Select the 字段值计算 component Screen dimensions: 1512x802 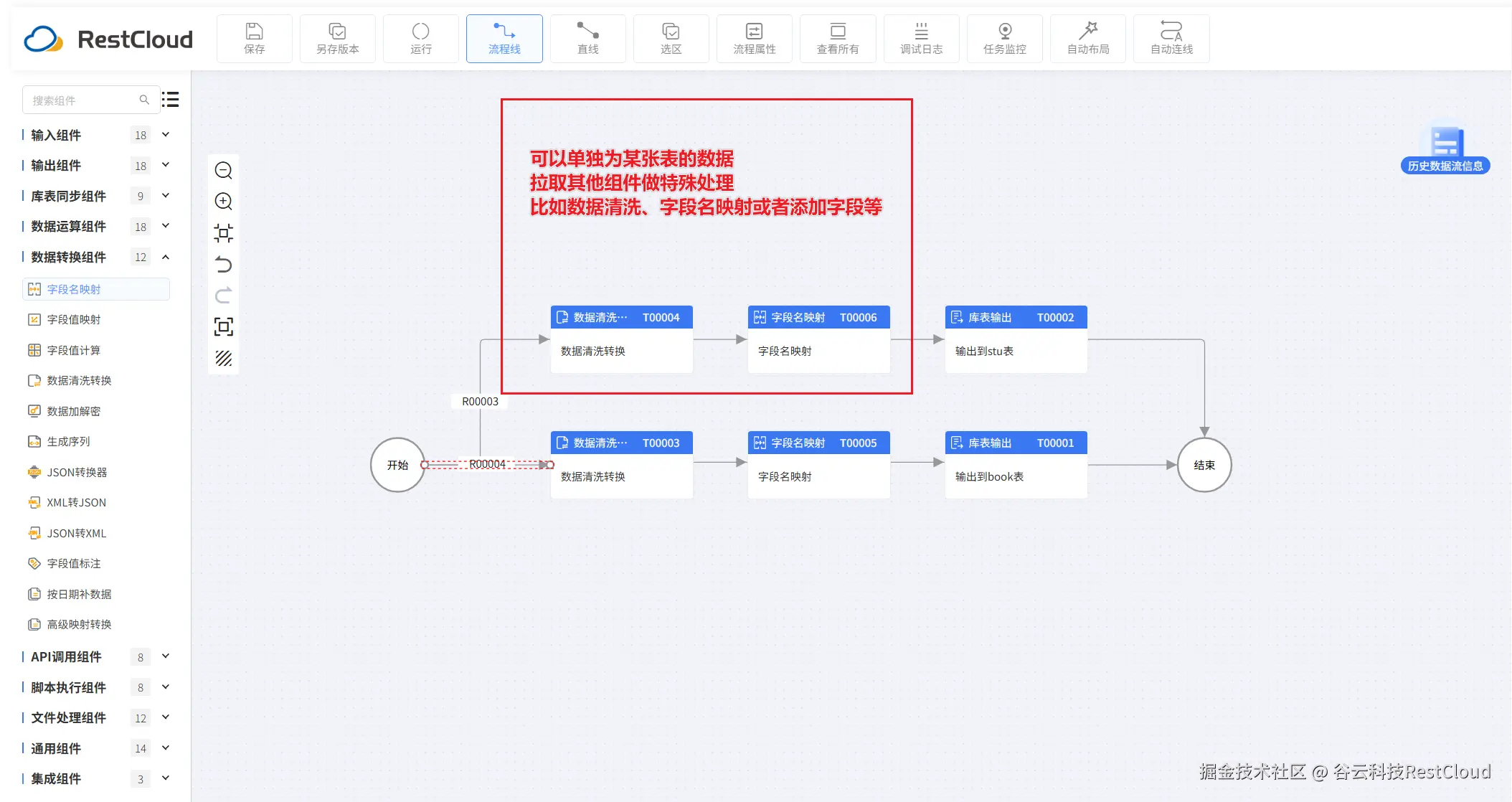point(96,350)
